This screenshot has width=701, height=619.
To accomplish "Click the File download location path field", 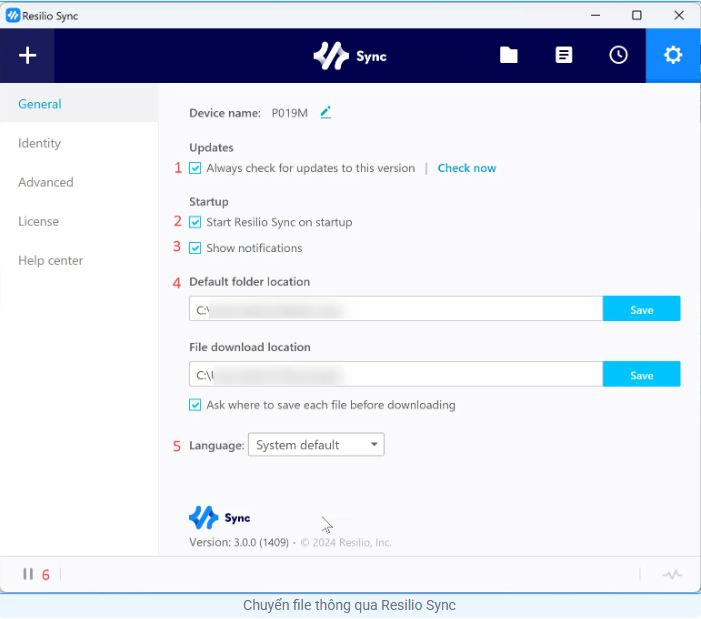I will click(x=396, y=374).
